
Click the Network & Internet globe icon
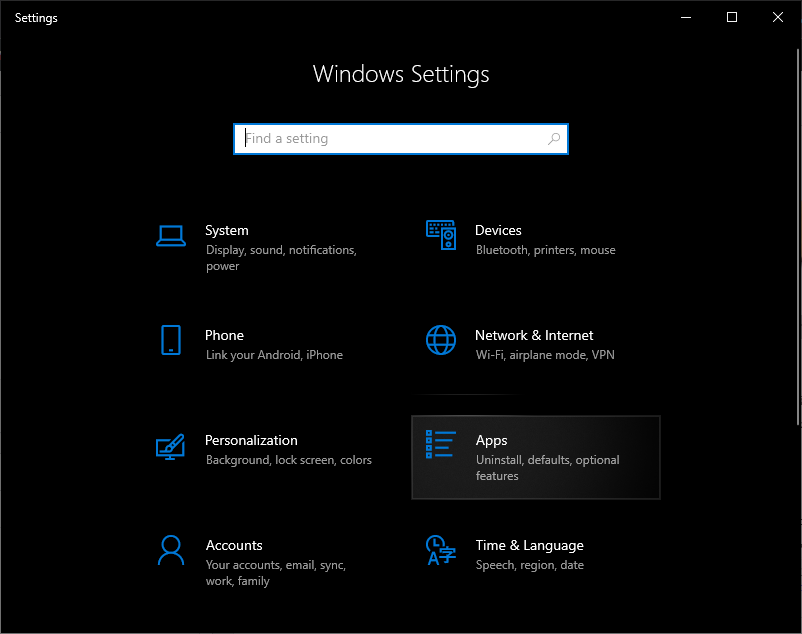coord(441,340)
